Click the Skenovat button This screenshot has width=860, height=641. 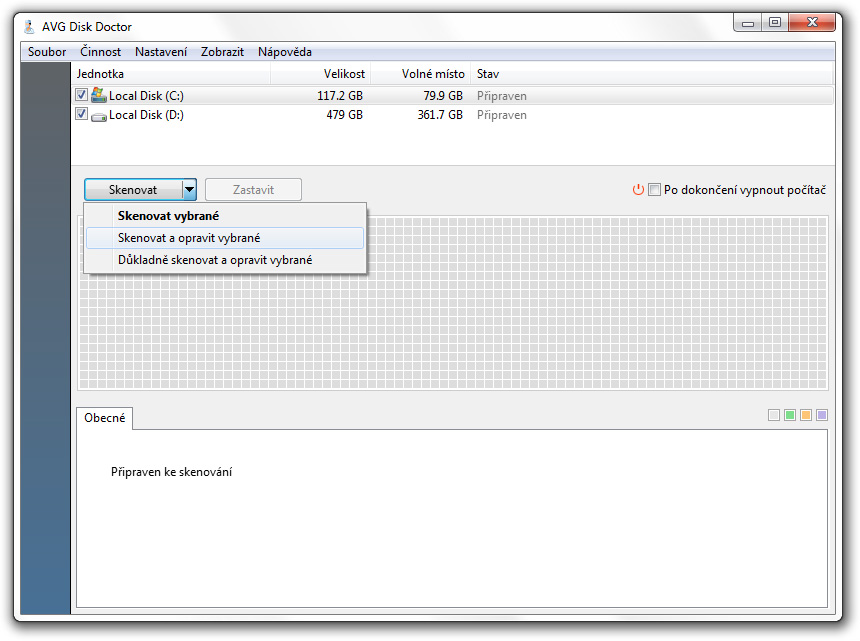tap(133, 190)
